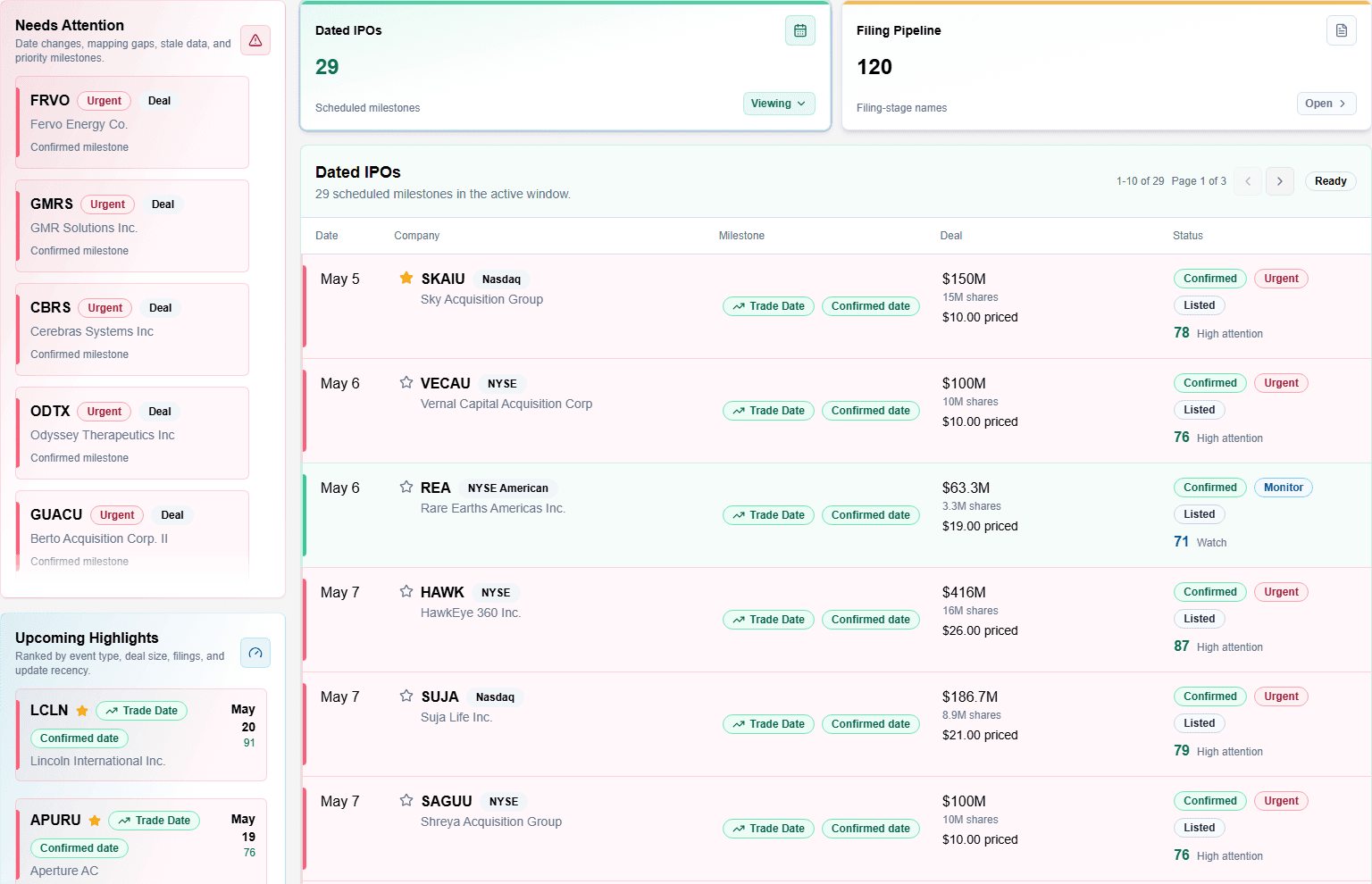1372x884 pixels.
Task: Select the Filing Pipeline summary card
Action: [x=1107, y=66]
